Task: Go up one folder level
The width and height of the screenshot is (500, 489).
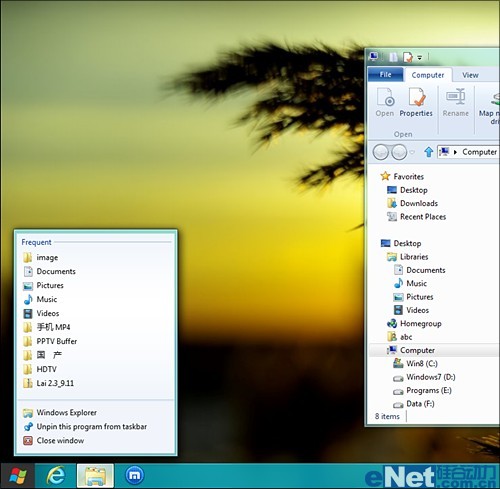Action: (428, 152)
